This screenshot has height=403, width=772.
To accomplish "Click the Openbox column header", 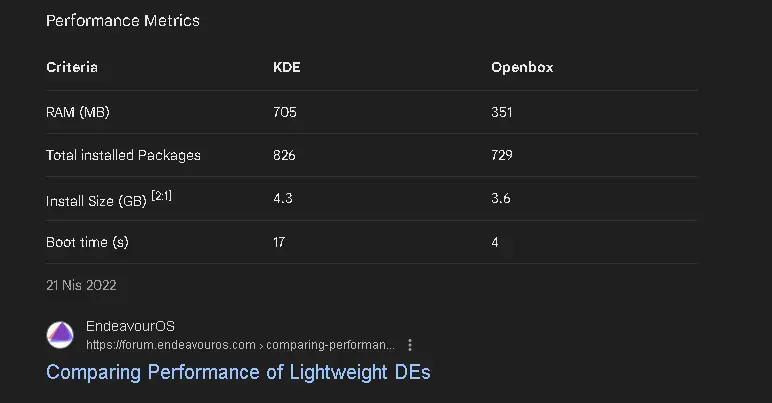I will [522, 67].
